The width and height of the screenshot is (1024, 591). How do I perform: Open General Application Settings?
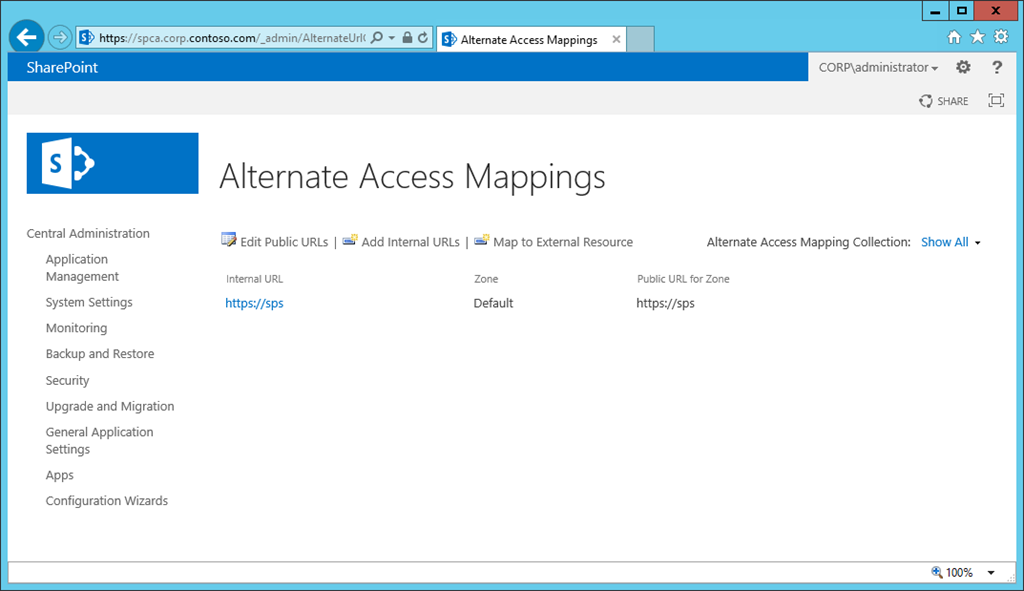pos(99,441)
